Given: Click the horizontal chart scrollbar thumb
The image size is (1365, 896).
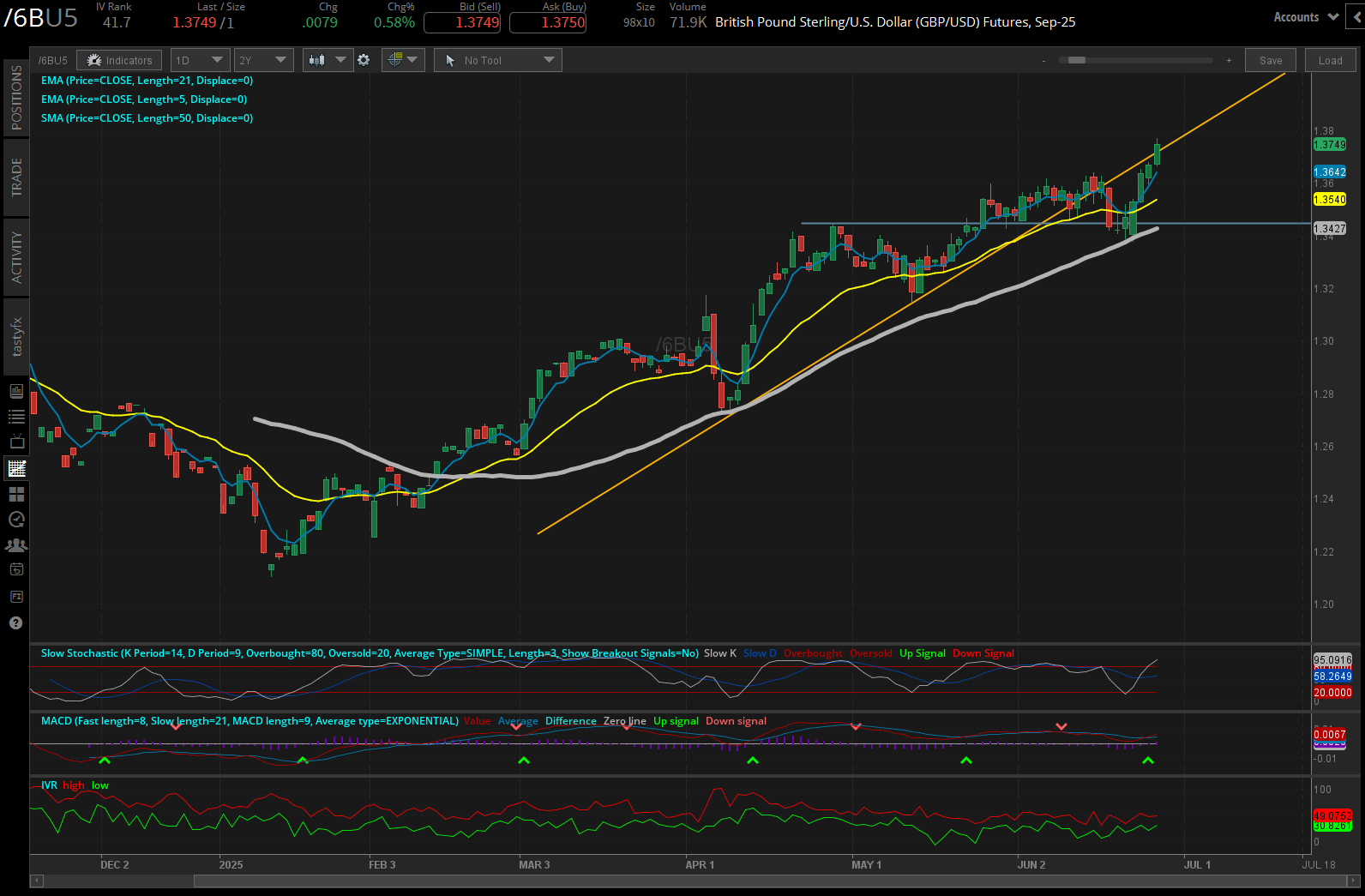Looking at the screenshot, I should [770, 881].
